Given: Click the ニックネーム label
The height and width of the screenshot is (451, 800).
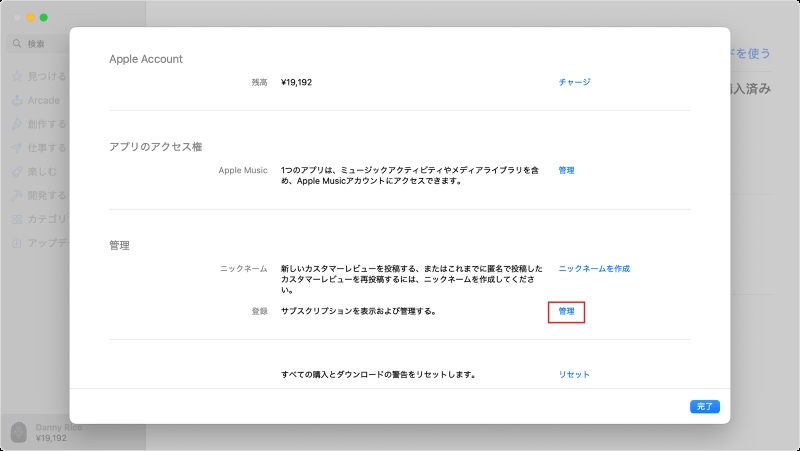Looking at the screenshot, I should [244, 269].
